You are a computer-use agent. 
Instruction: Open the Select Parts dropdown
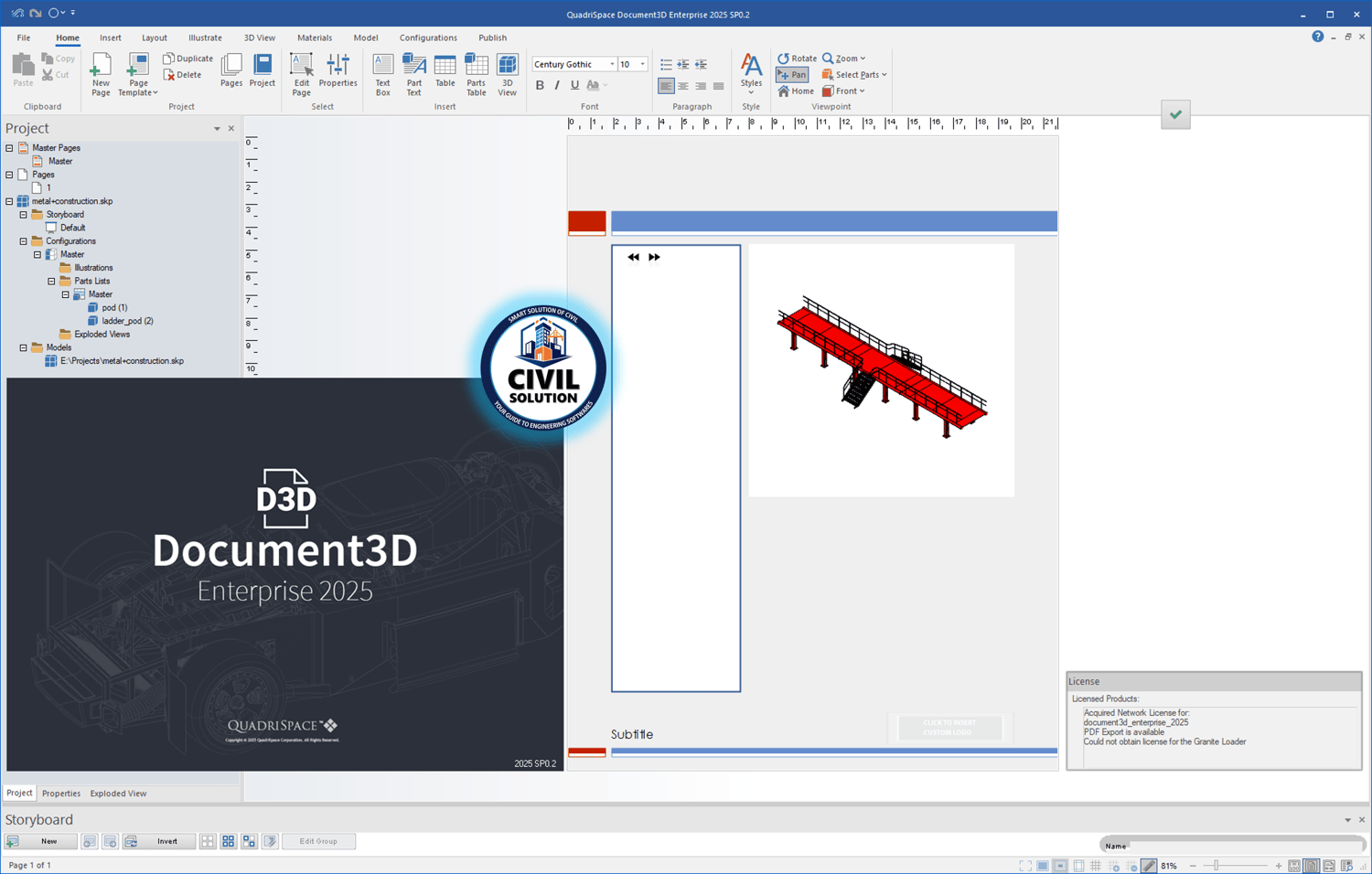click(x=854, y=75)
